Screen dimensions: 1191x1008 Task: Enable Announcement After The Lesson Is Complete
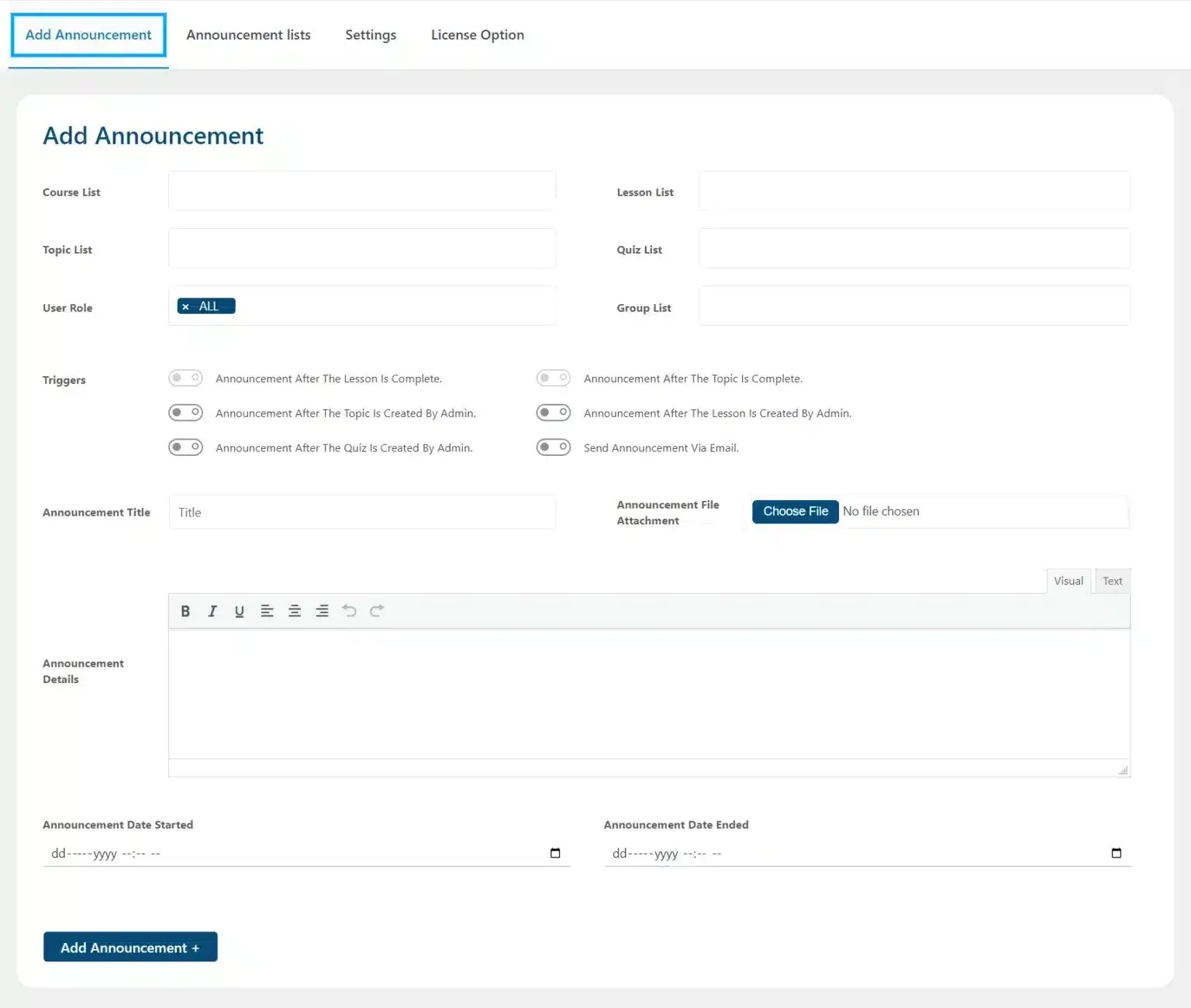tap(185, 378)
